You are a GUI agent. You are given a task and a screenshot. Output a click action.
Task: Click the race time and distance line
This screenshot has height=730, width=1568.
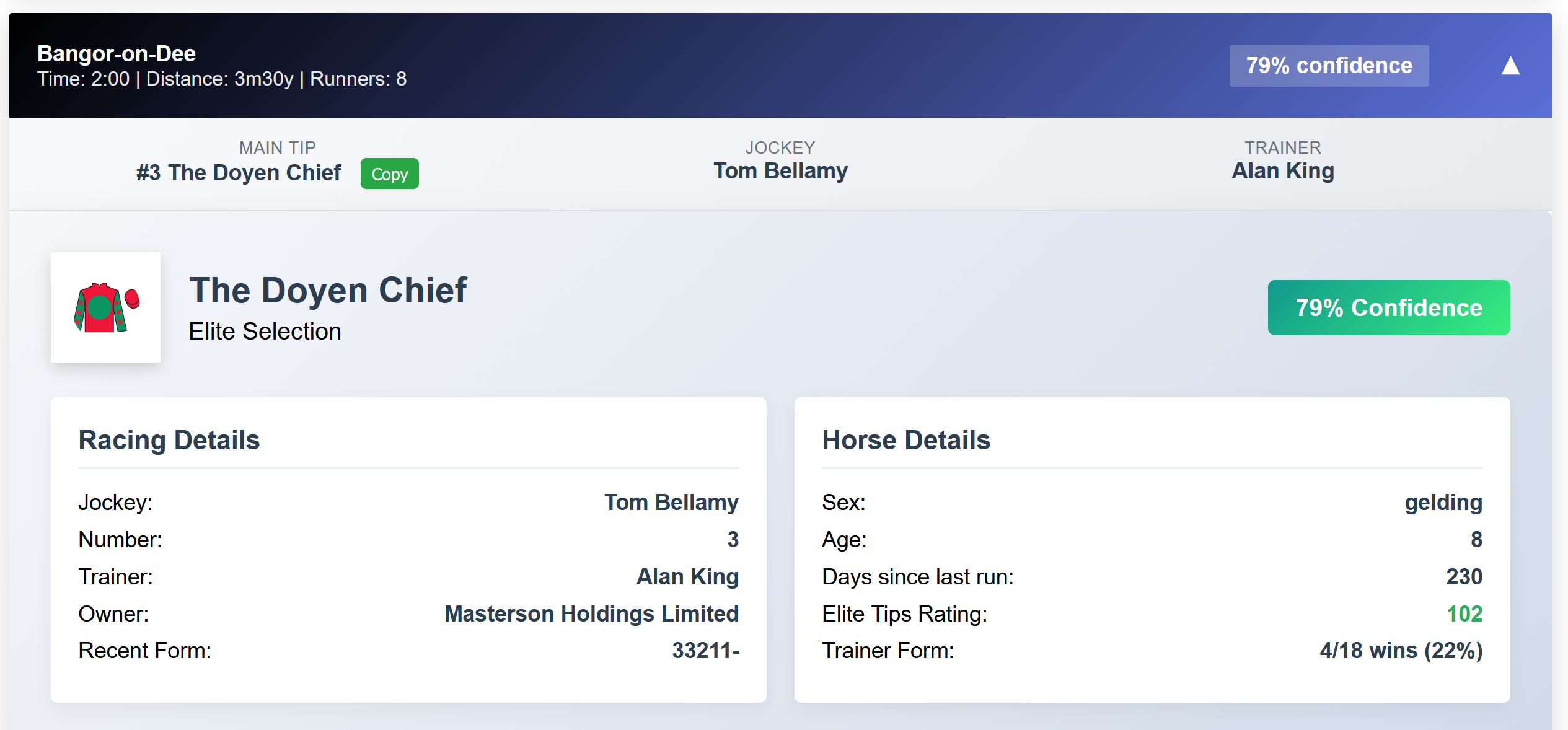point(222,79)
